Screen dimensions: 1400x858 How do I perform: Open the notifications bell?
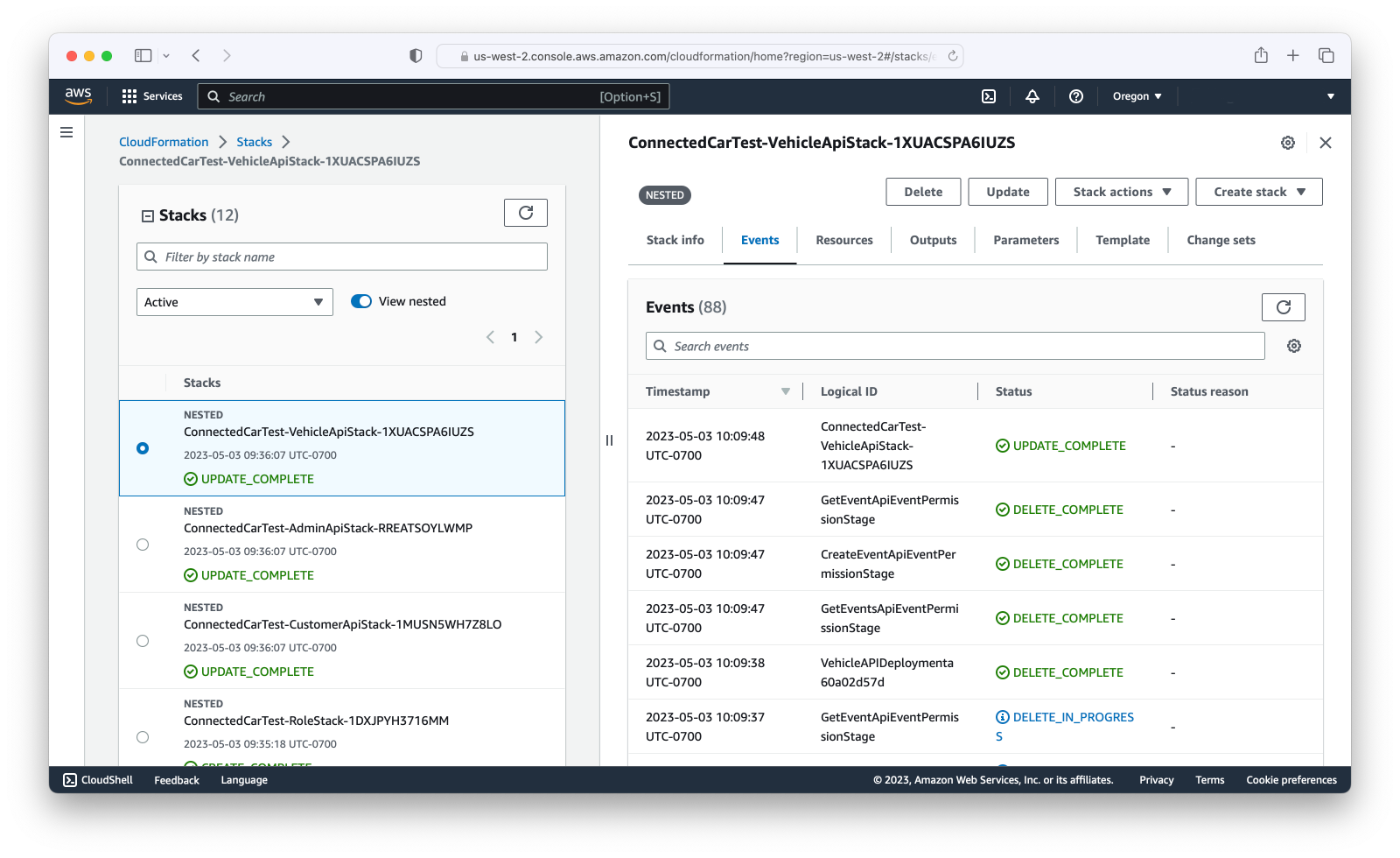1032,96
